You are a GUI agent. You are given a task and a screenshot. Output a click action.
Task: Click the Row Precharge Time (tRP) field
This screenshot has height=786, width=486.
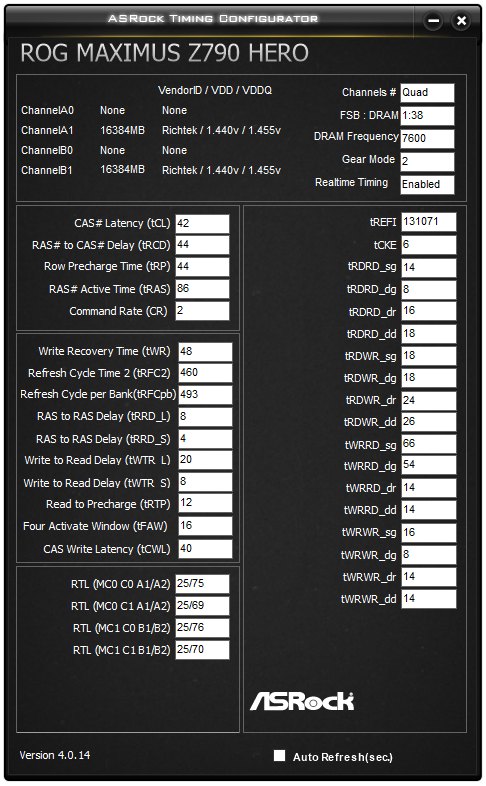click(202, 267)
